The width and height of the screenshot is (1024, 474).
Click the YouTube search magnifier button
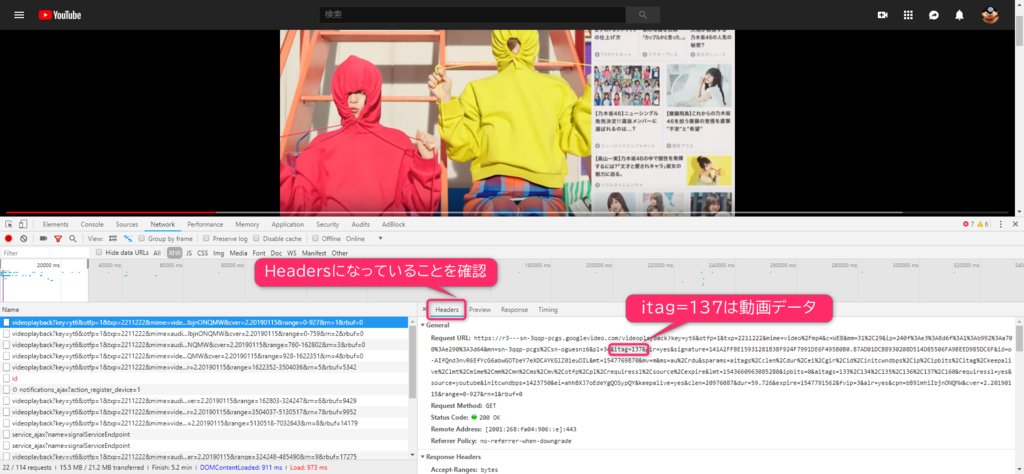click(x=643, y=14)
